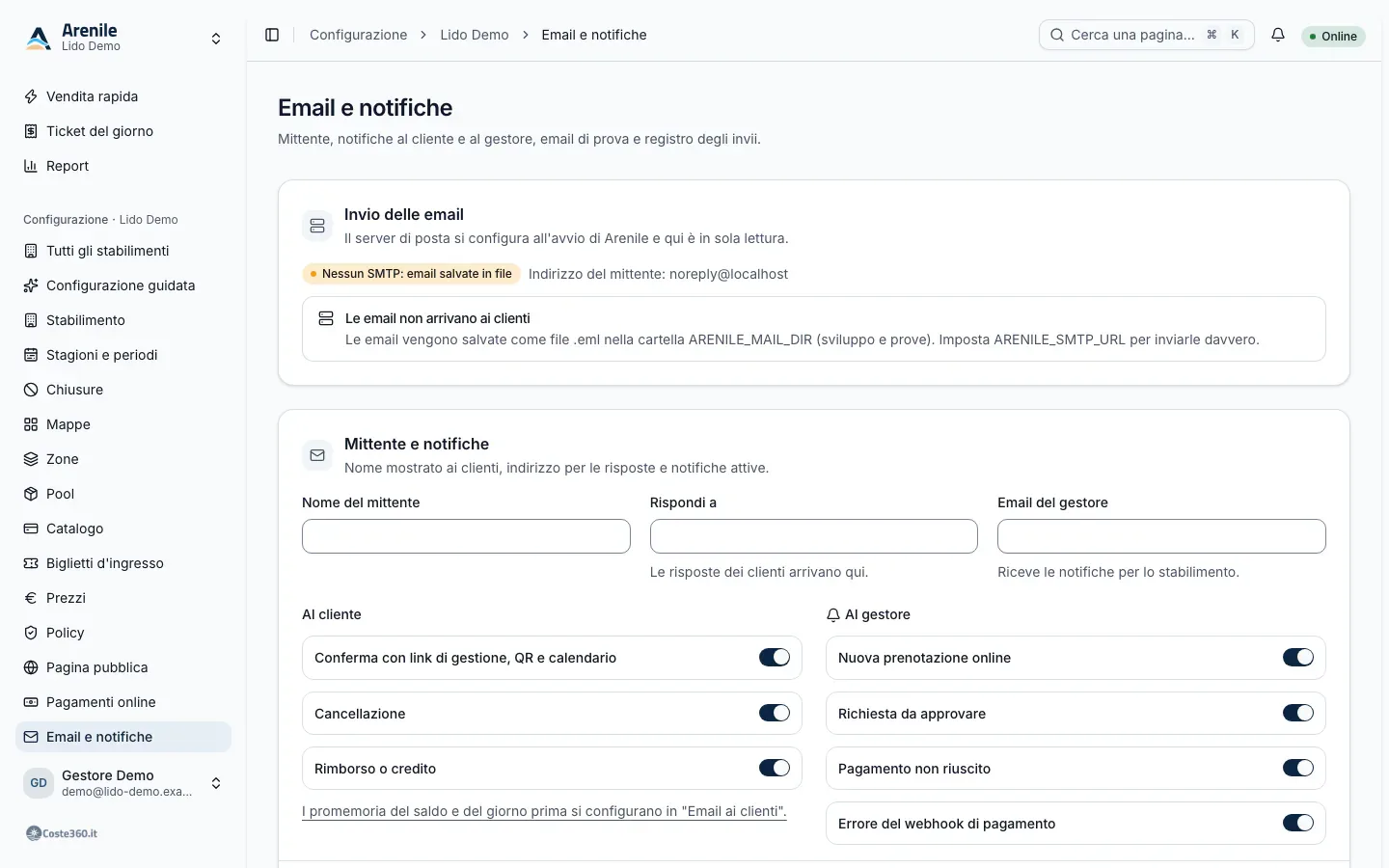Select Stabilimento in the sidebar

pyautogui.click(x=123, y=320)
